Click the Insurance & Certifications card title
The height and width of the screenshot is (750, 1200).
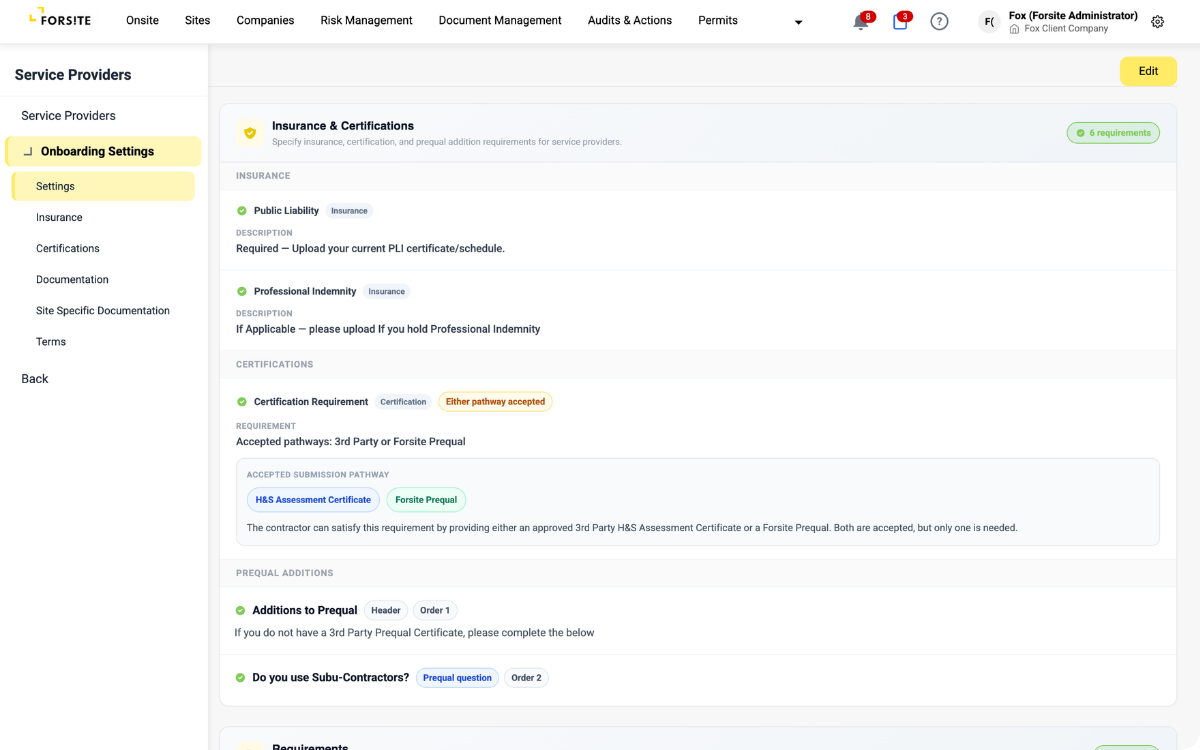point(343,126)
